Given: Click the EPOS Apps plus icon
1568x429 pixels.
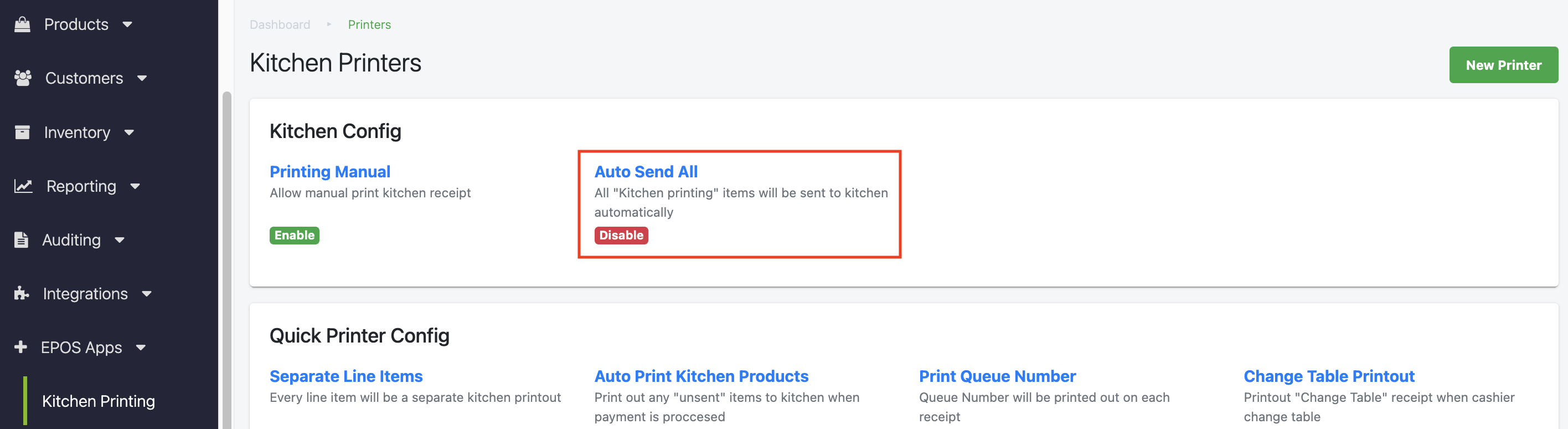Looking at the screenshot, I should point(20,348).
